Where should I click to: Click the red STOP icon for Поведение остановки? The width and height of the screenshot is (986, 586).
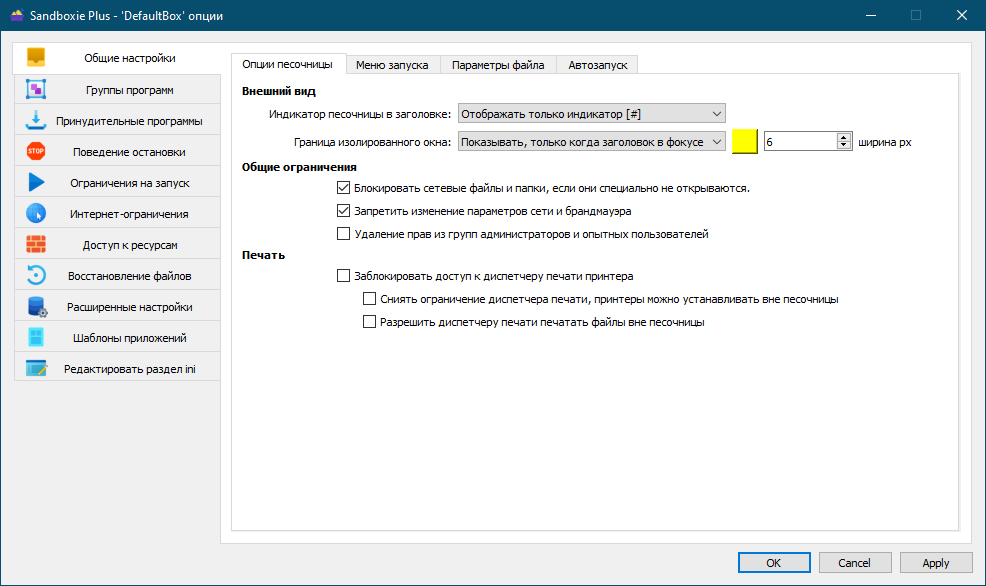coord(36,151)
